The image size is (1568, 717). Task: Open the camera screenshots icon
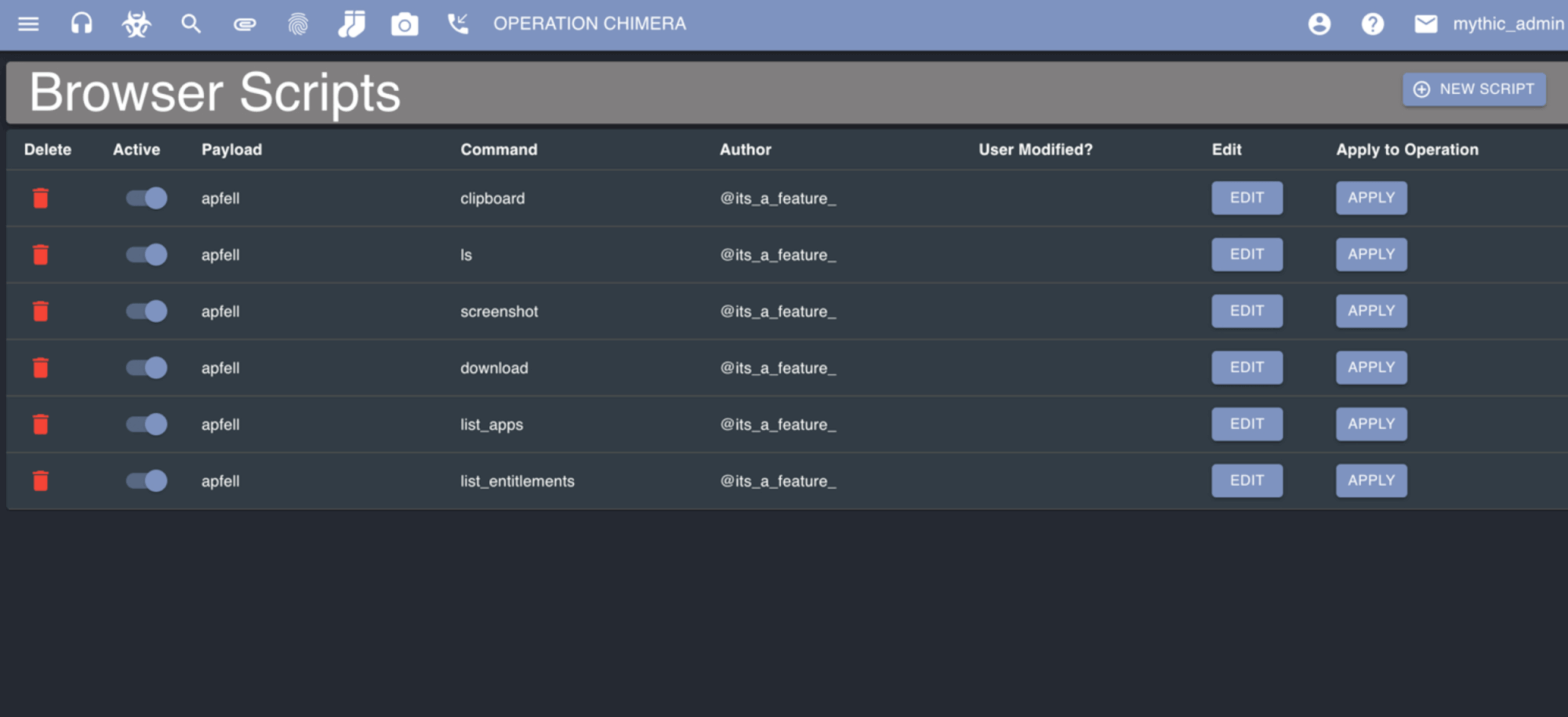click(x=405, y=24)
